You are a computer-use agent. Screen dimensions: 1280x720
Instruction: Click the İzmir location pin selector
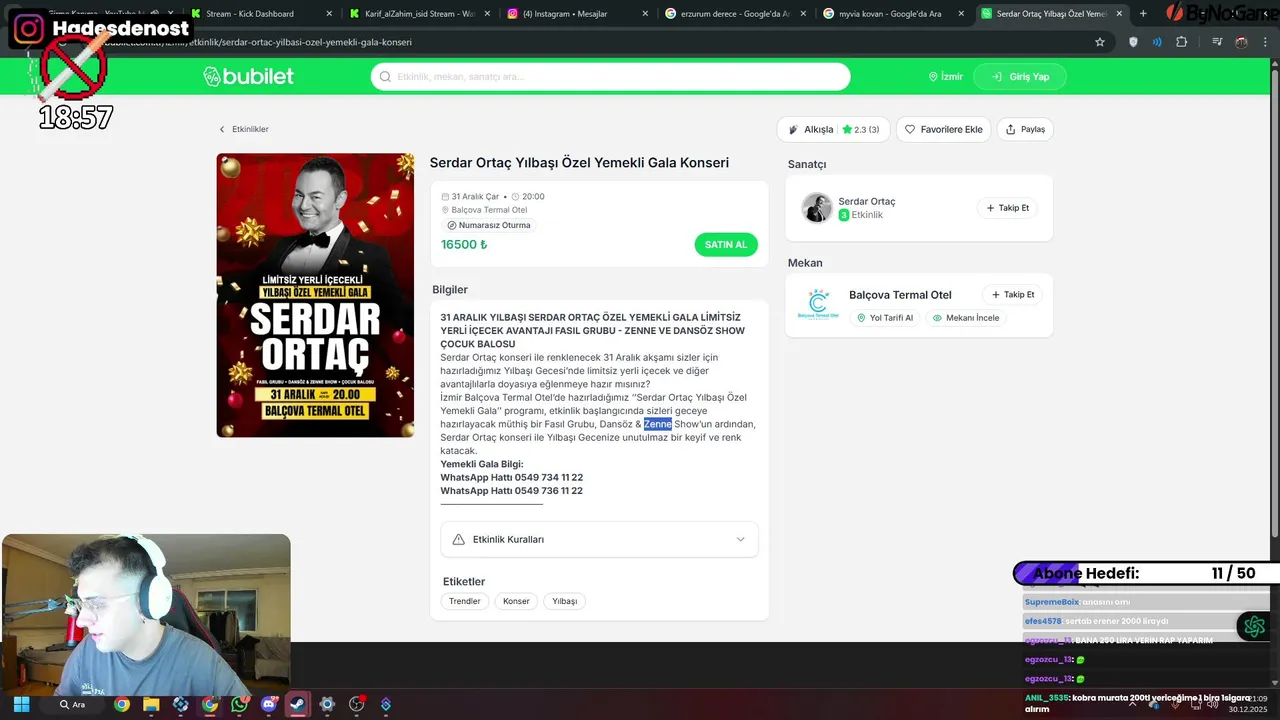pyautogui.click(x=945, y=77)
